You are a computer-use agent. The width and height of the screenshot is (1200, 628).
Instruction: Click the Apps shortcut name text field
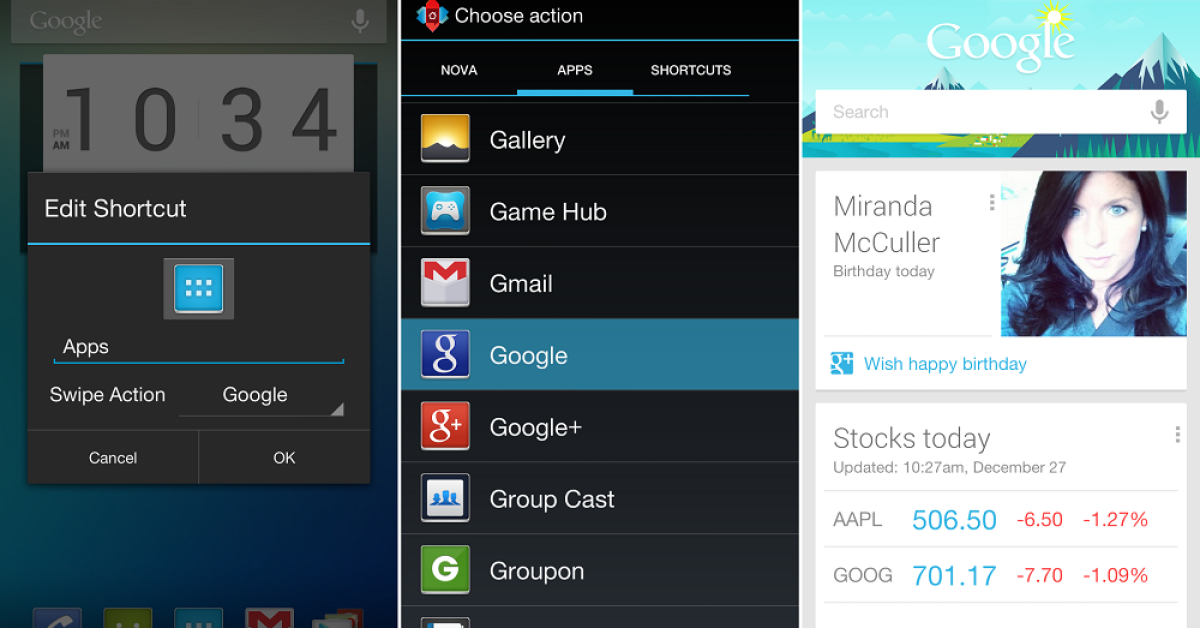pyautogui.click(x=198, y=347)
